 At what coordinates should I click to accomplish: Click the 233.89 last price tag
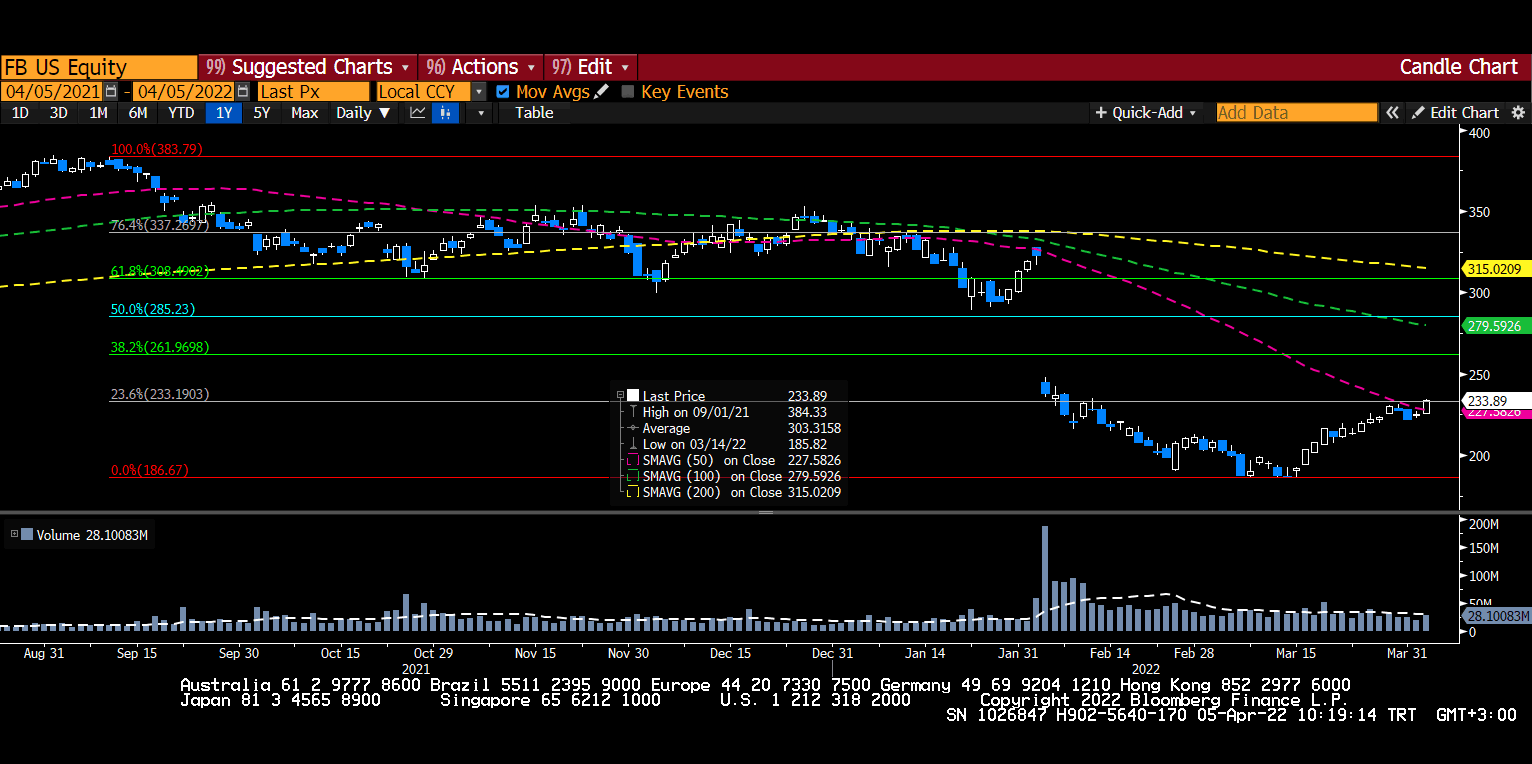tap(1495, 400)
